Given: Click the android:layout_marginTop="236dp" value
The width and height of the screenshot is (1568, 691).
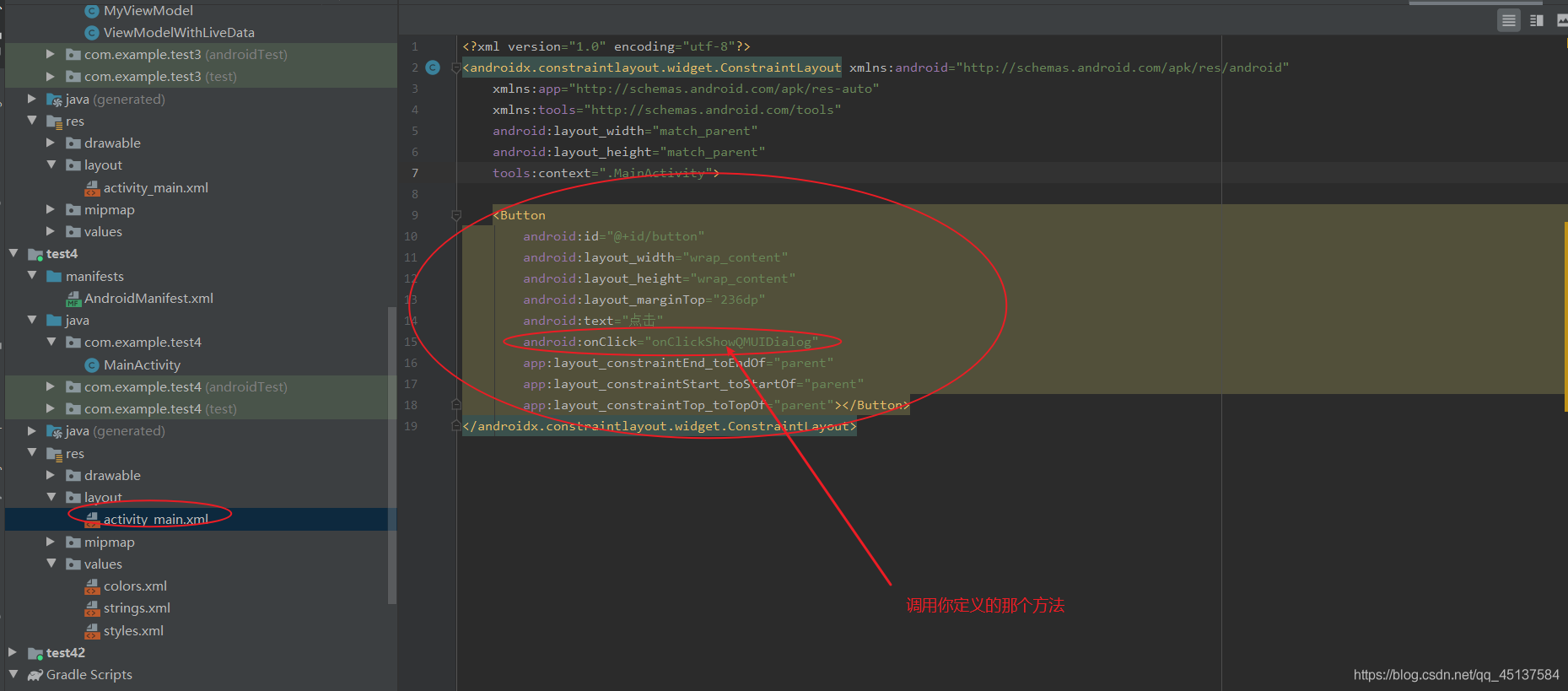Looking at the screenshot, I should click(x=739, y=300).
